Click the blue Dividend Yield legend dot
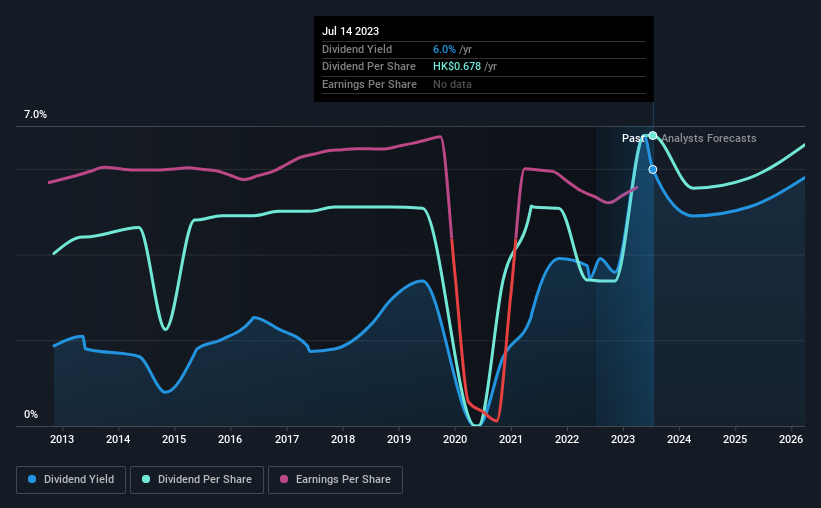821x508 pixels. tap(32, 479)
